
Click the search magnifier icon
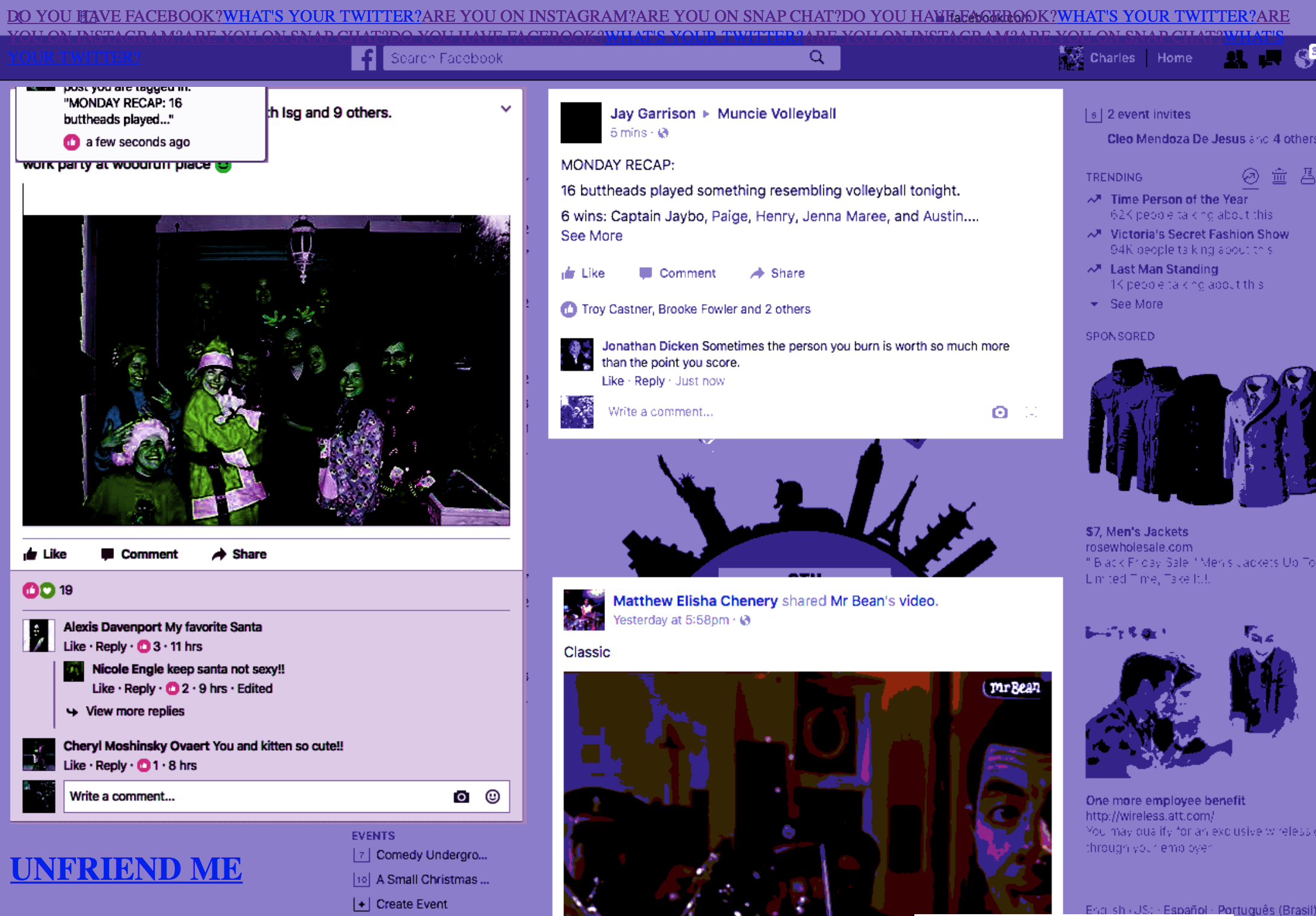[817, 57]
